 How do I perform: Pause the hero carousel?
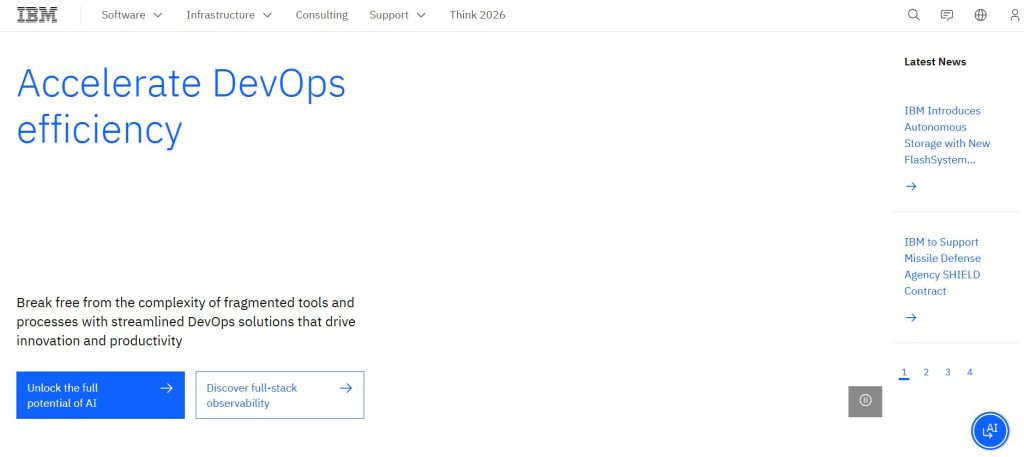pyautogui.click(x=865, y=401)
